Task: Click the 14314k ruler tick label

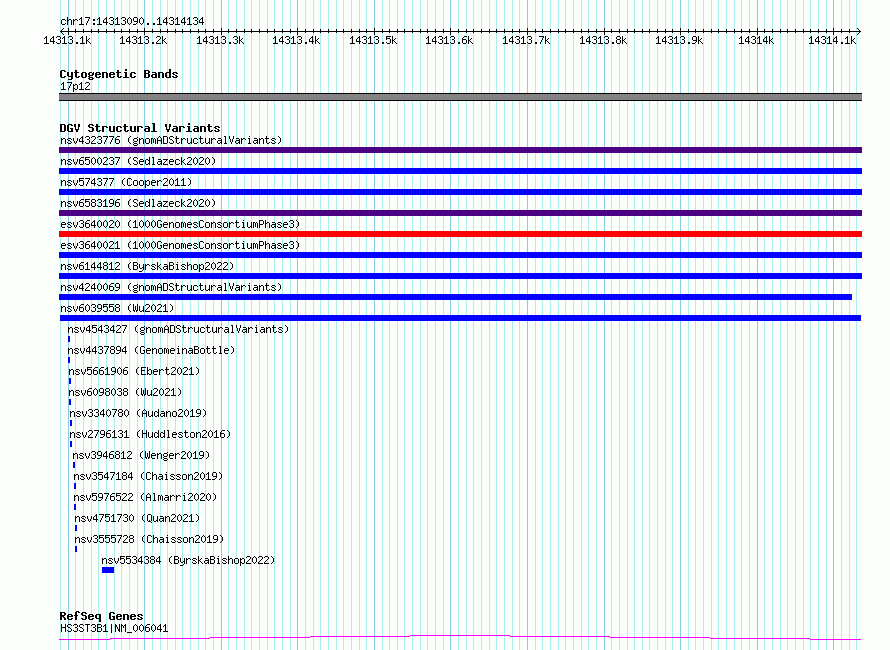Action: [x=755, y=40]
